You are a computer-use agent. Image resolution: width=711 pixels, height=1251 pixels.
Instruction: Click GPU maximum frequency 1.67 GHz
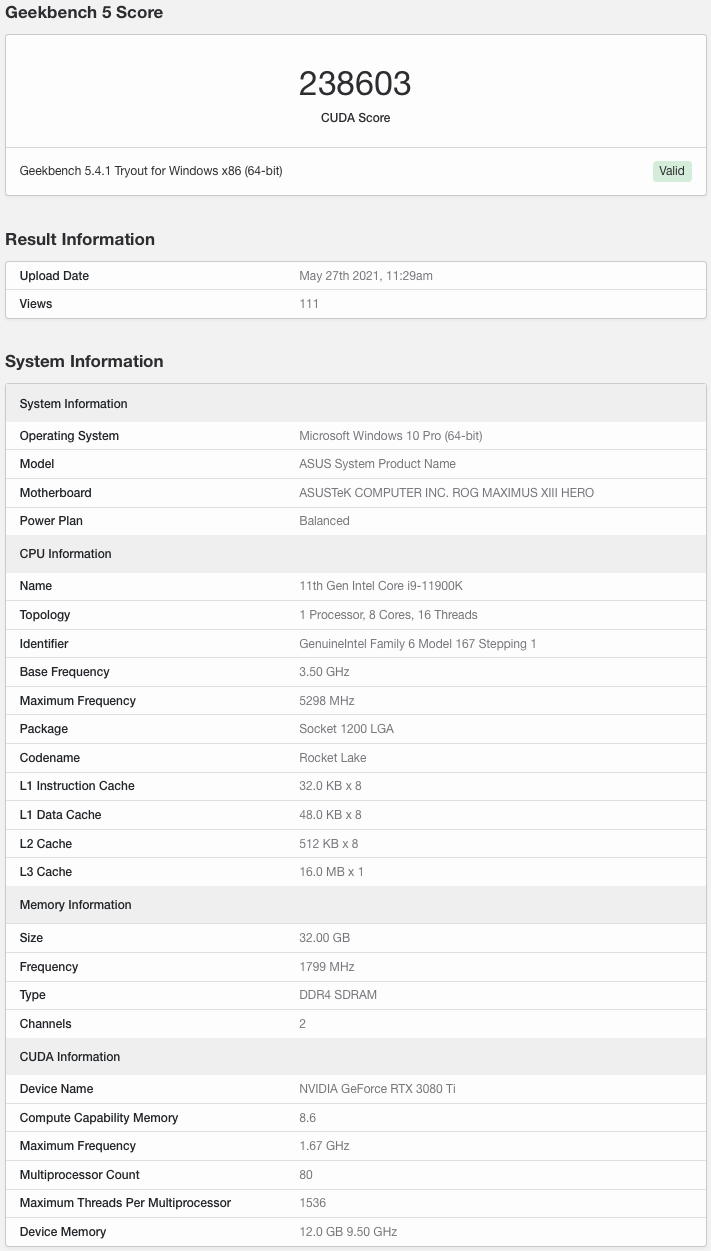click(324, 1146)
